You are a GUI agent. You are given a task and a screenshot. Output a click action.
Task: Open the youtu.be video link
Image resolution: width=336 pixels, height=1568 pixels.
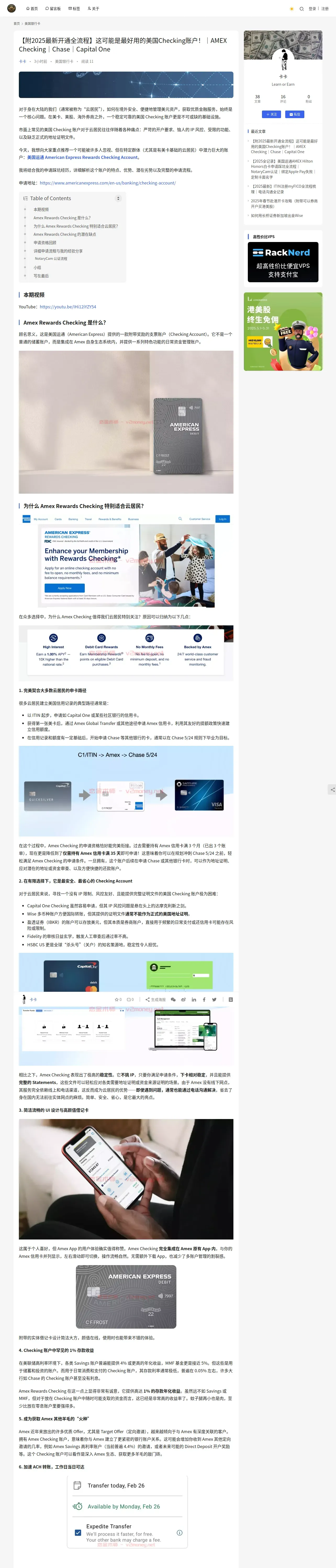[x=68, y=307]
